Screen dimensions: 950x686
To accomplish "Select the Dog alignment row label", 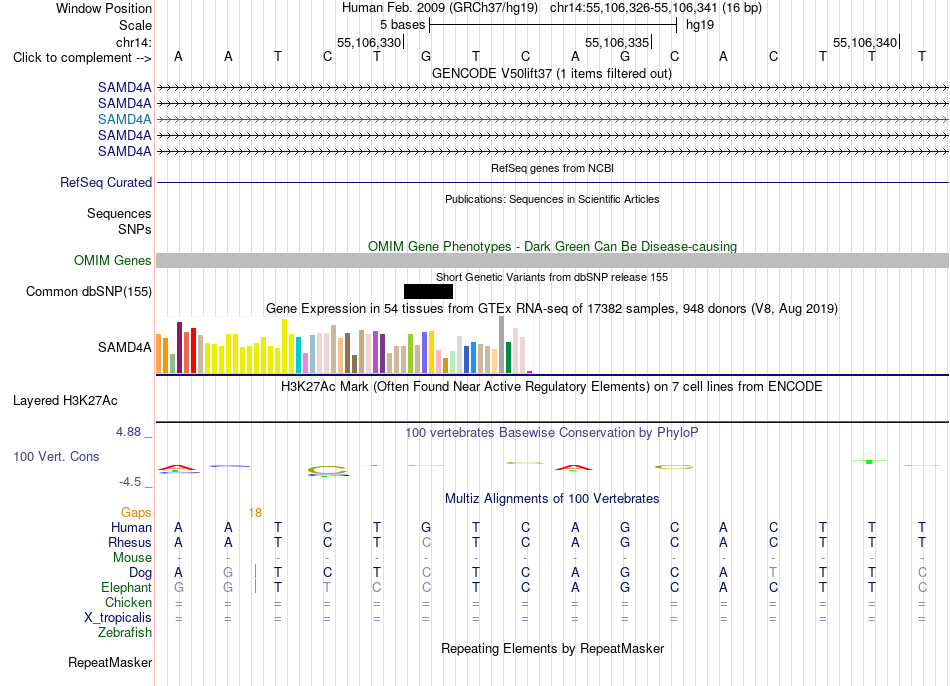I will click(x=140, y=573).
